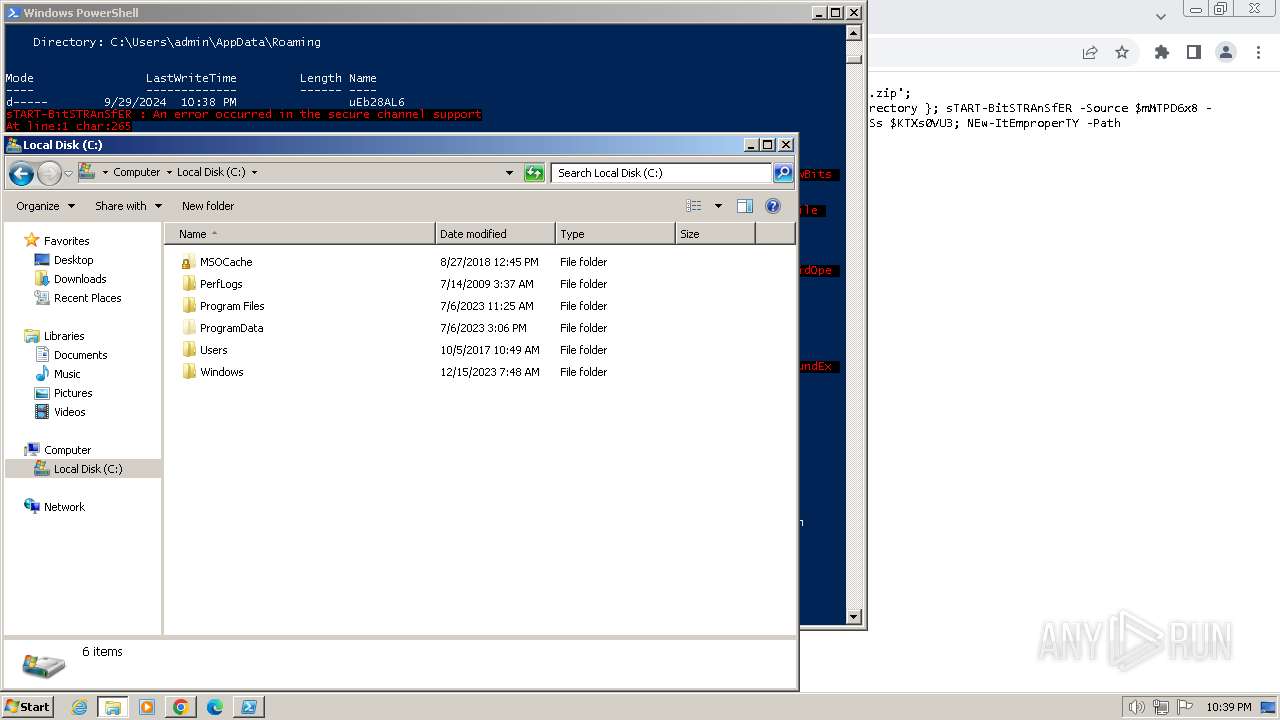Open the Documents library

[x=80, y=355]
